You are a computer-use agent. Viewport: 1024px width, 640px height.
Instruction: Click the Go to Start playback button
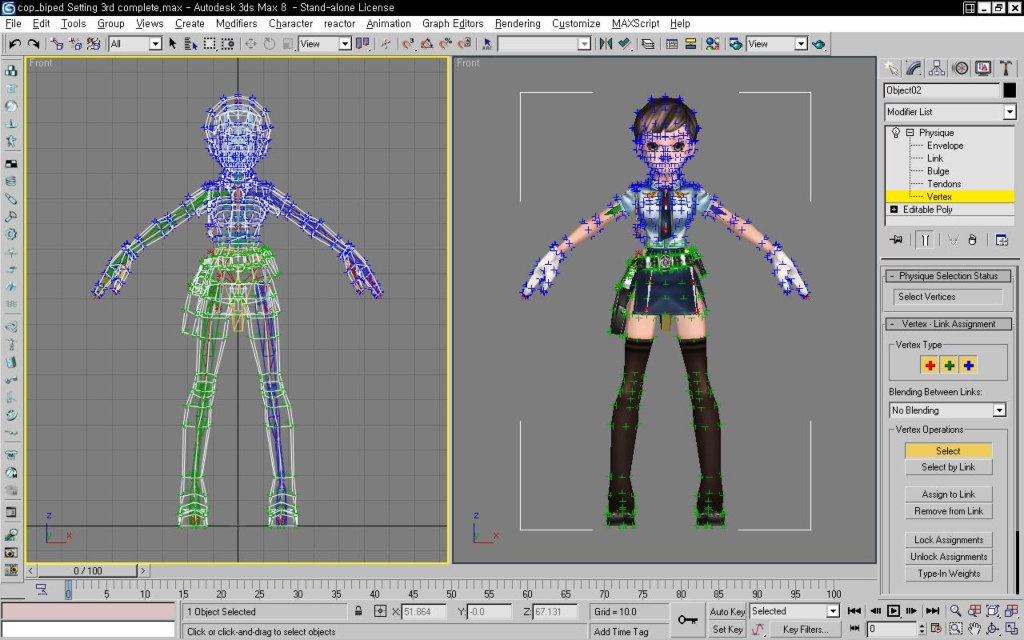point(854,611)
